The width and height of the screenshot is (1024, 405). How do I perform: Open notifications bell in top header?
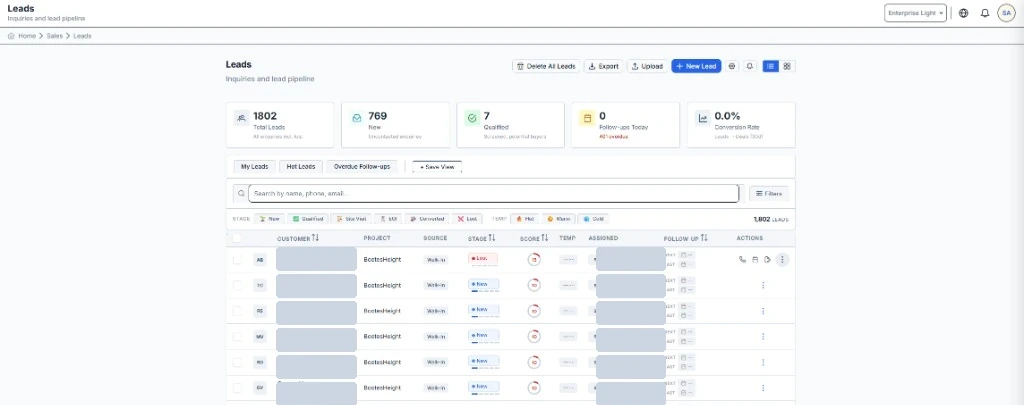pyautogui.click(x=985, y=13)
